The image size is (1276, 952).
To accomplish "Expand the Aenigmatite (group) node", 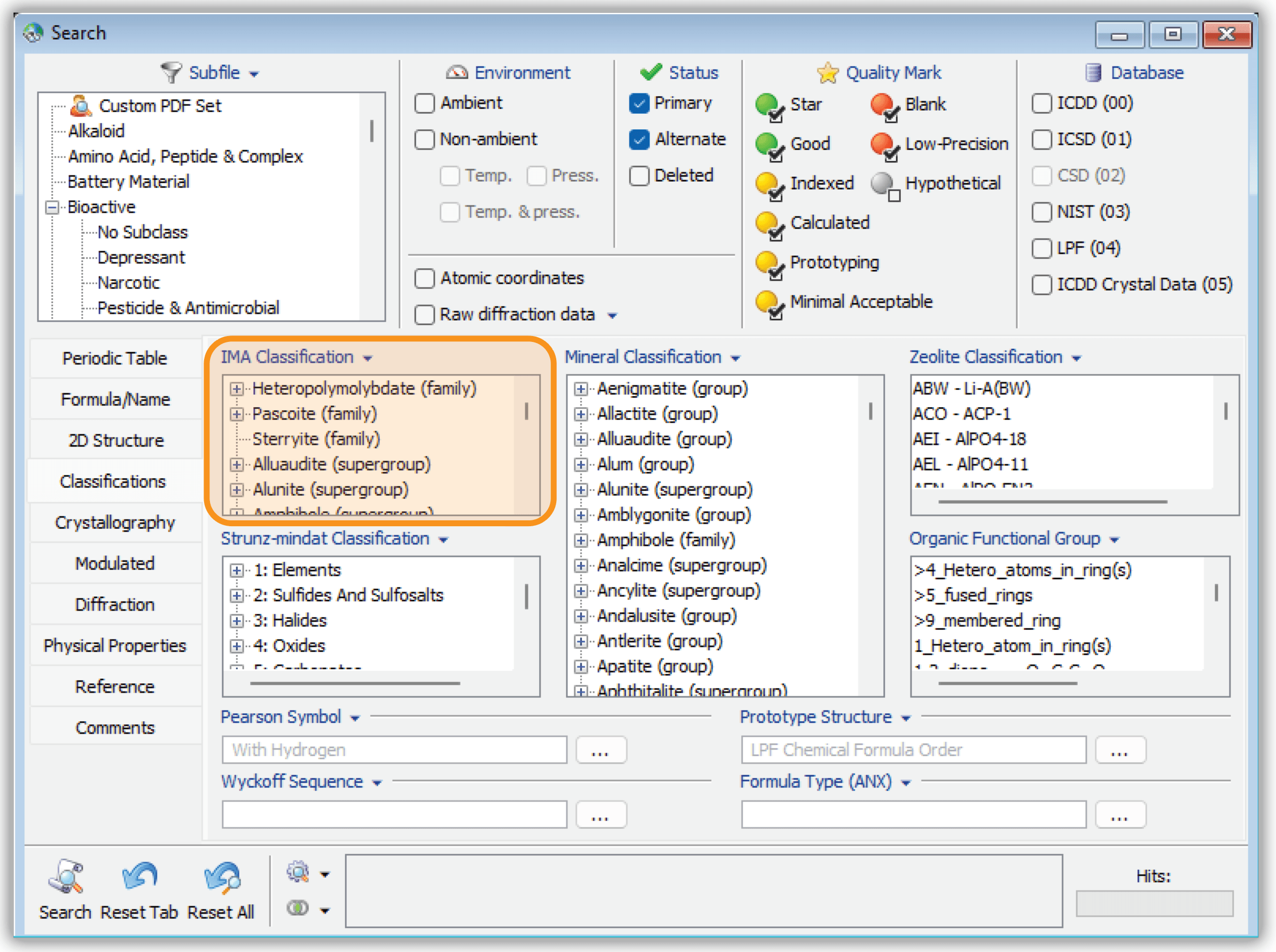I will click(581, 389).
